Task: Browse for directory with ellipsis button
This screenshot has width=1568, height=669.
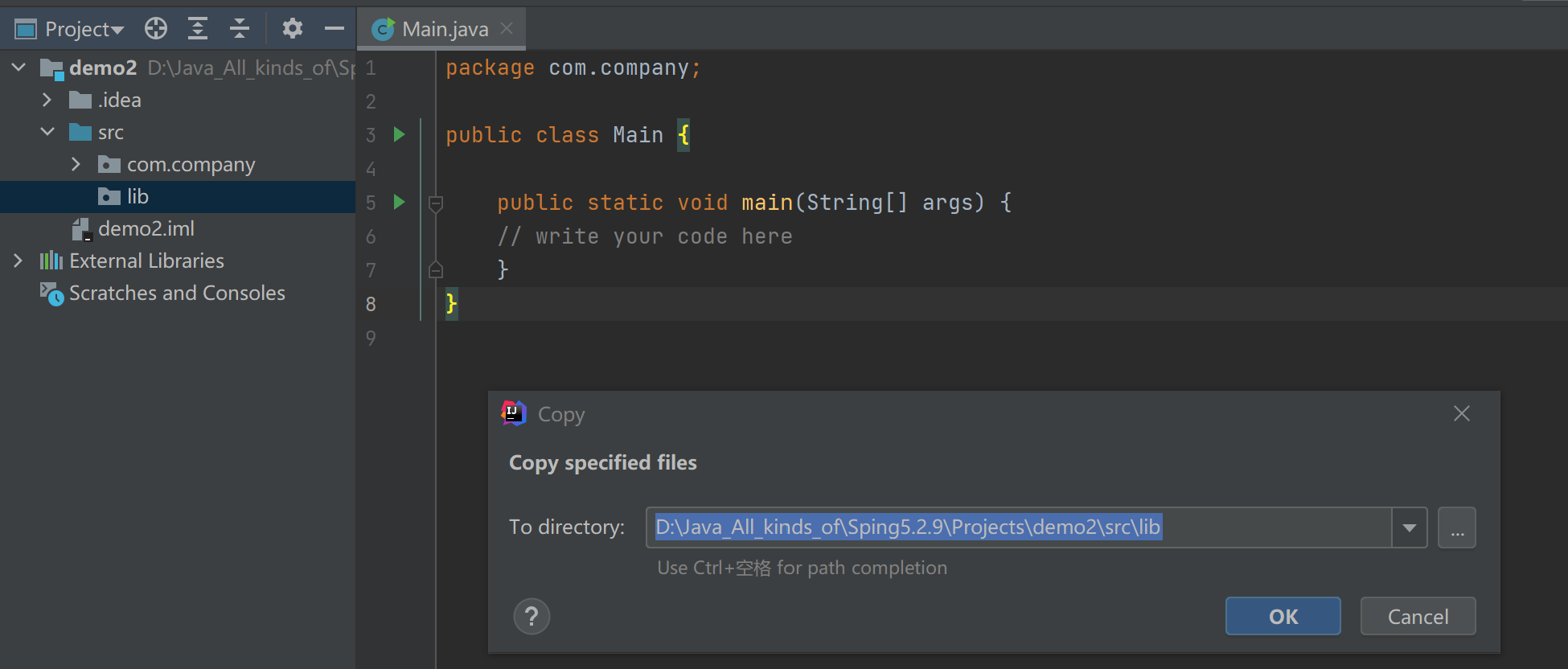Action: (x=1456, y=527)
